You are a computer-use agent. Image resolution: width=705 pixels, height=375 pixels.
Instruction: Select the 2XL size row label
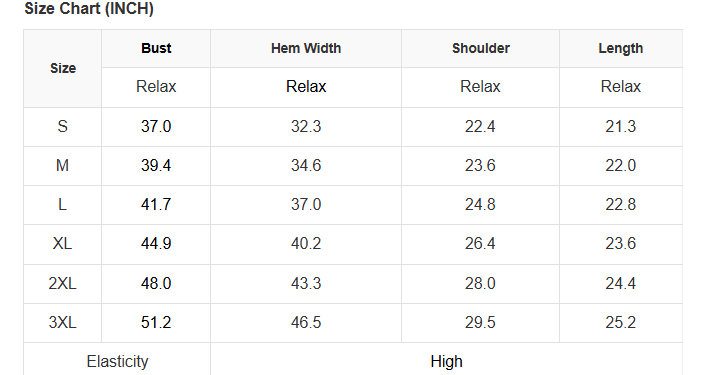click(x=62, y=283)
